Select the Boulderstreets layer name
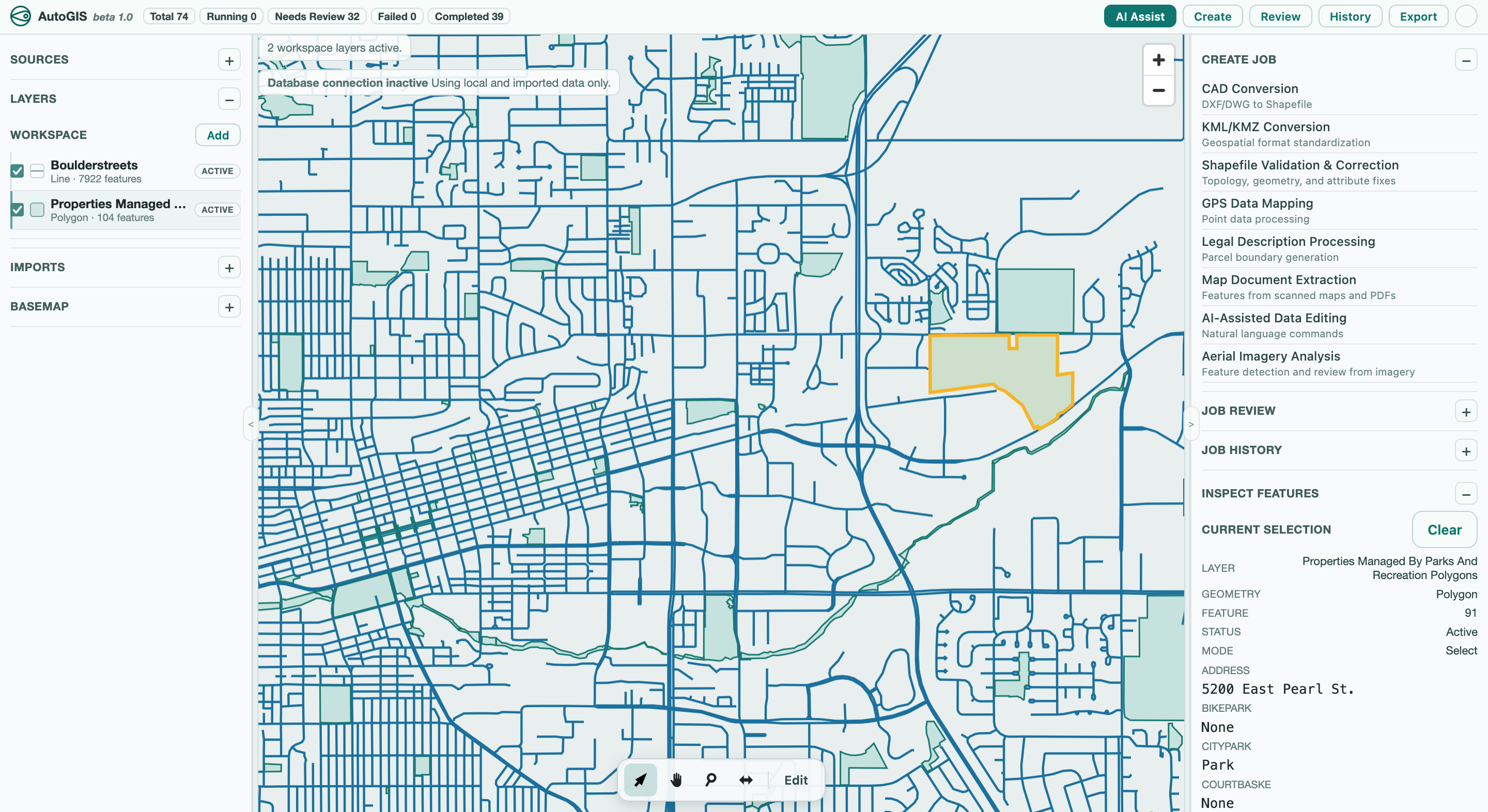 tap(94, 165)
